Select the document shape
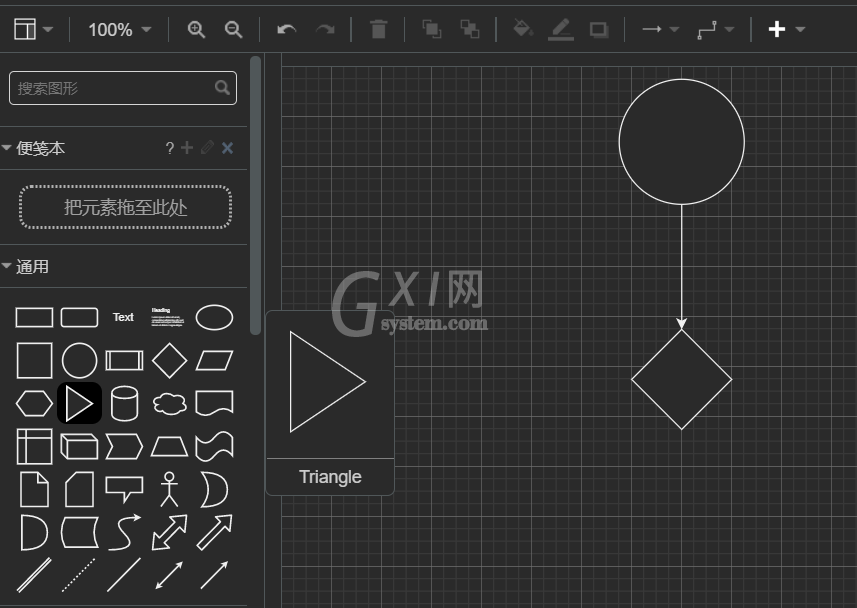 (214, 404)
